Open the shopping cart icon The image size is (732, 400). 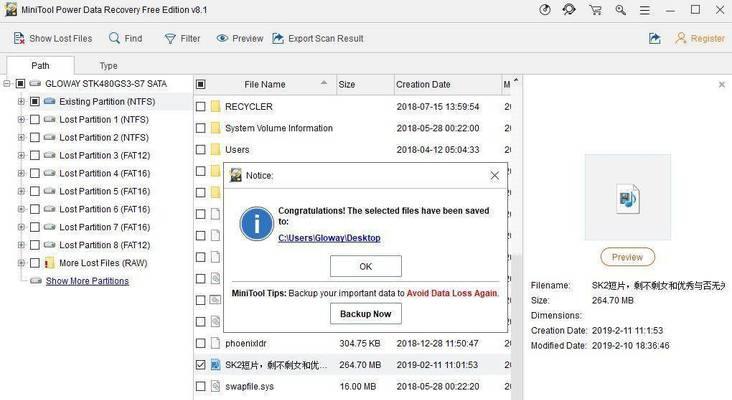(595, 10)
